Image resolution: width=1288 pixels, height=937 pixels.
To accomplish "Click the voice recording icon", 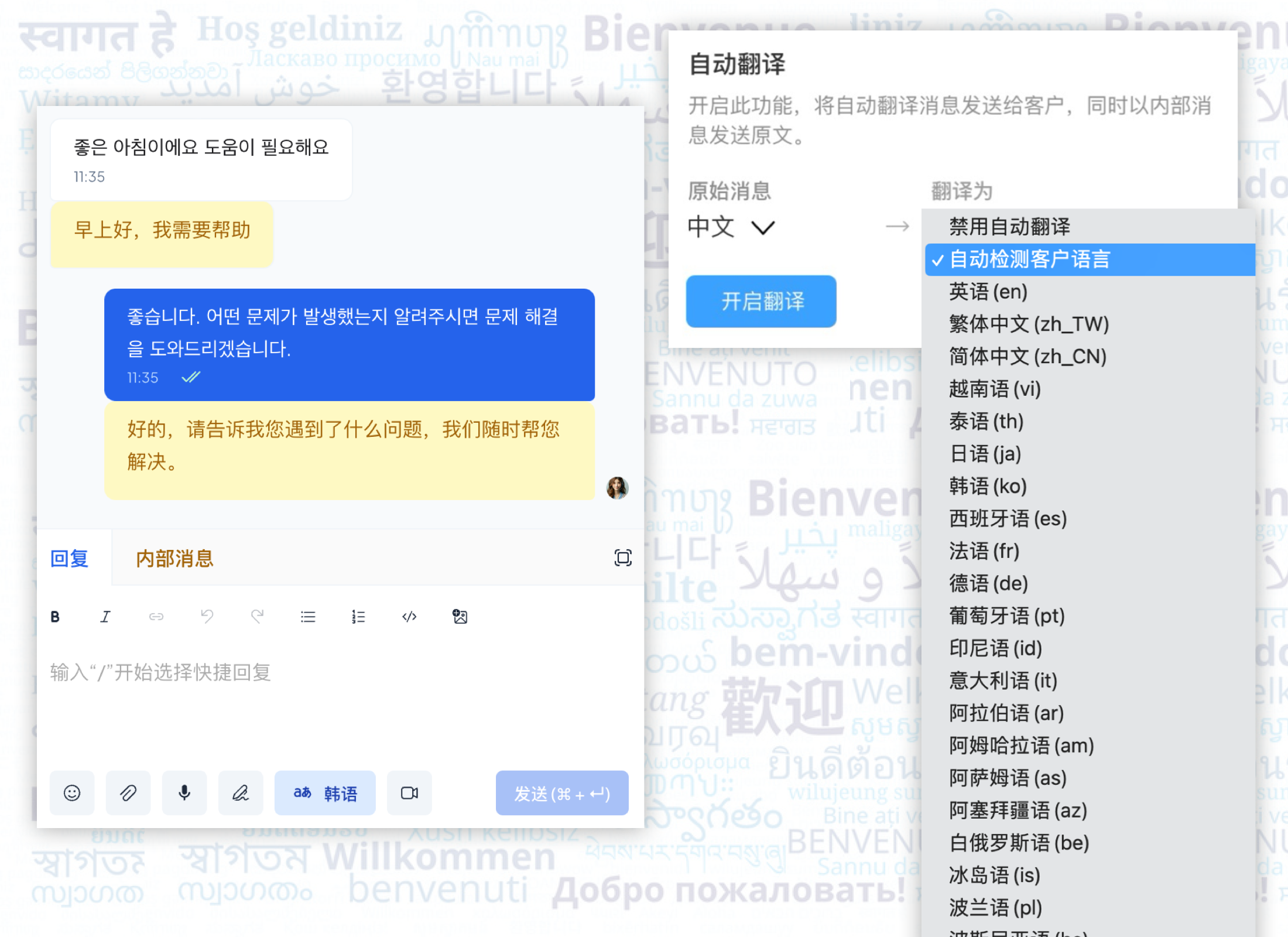I will (184, 793).
